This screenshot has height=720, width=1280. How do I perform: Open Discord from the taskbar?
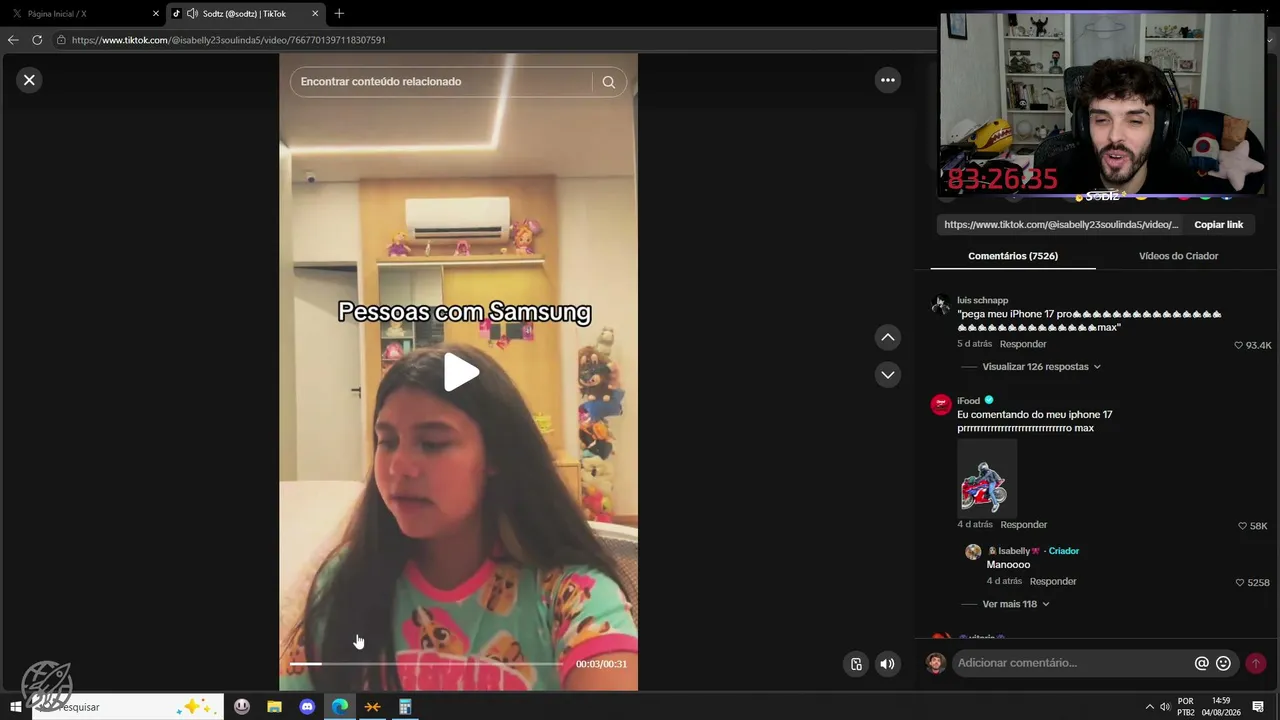[x=307, y=707]
